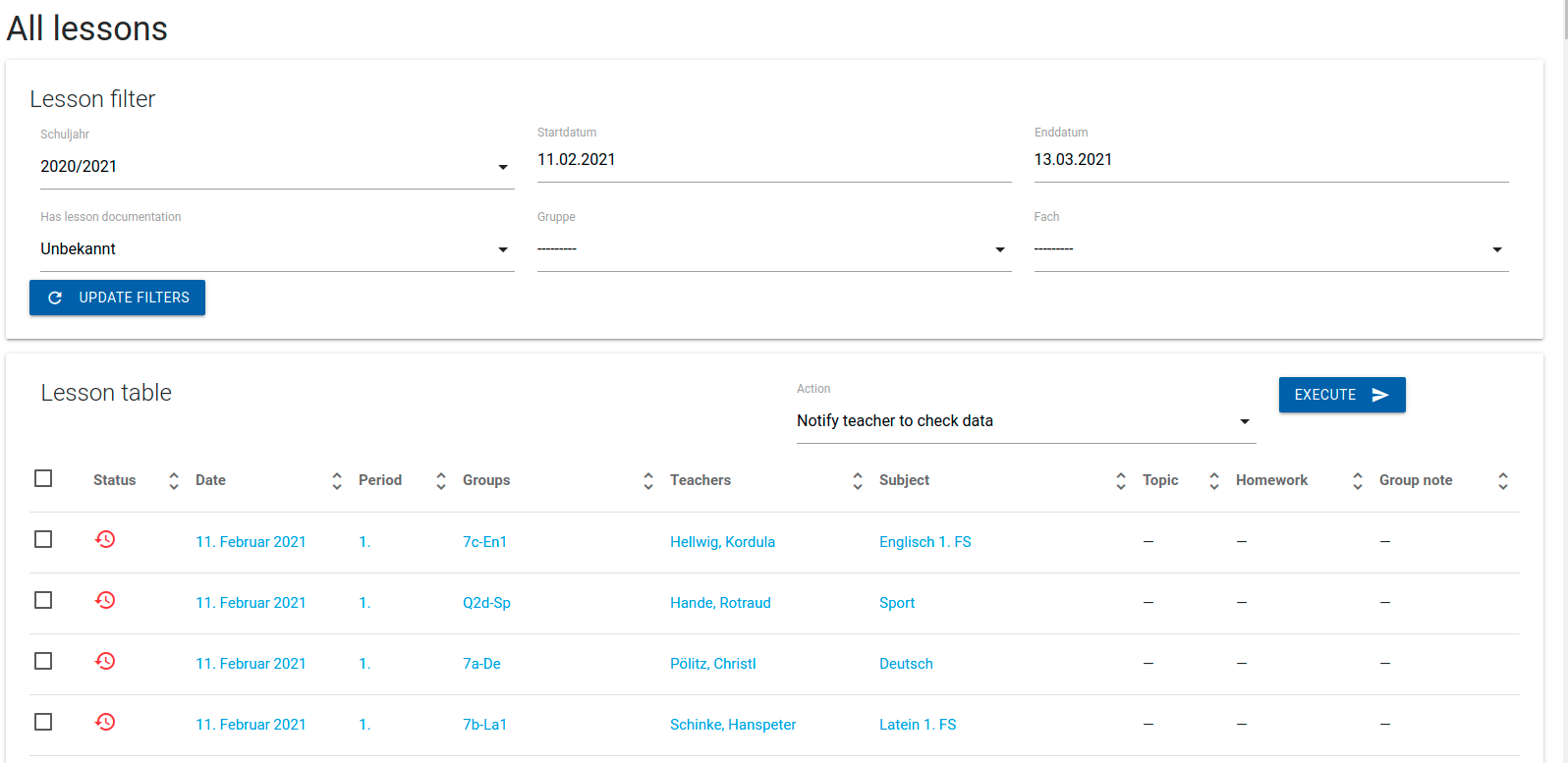Sort table by Teachers column arrows
Viewport: 1568px width, 763px height.
click(858, 480)
